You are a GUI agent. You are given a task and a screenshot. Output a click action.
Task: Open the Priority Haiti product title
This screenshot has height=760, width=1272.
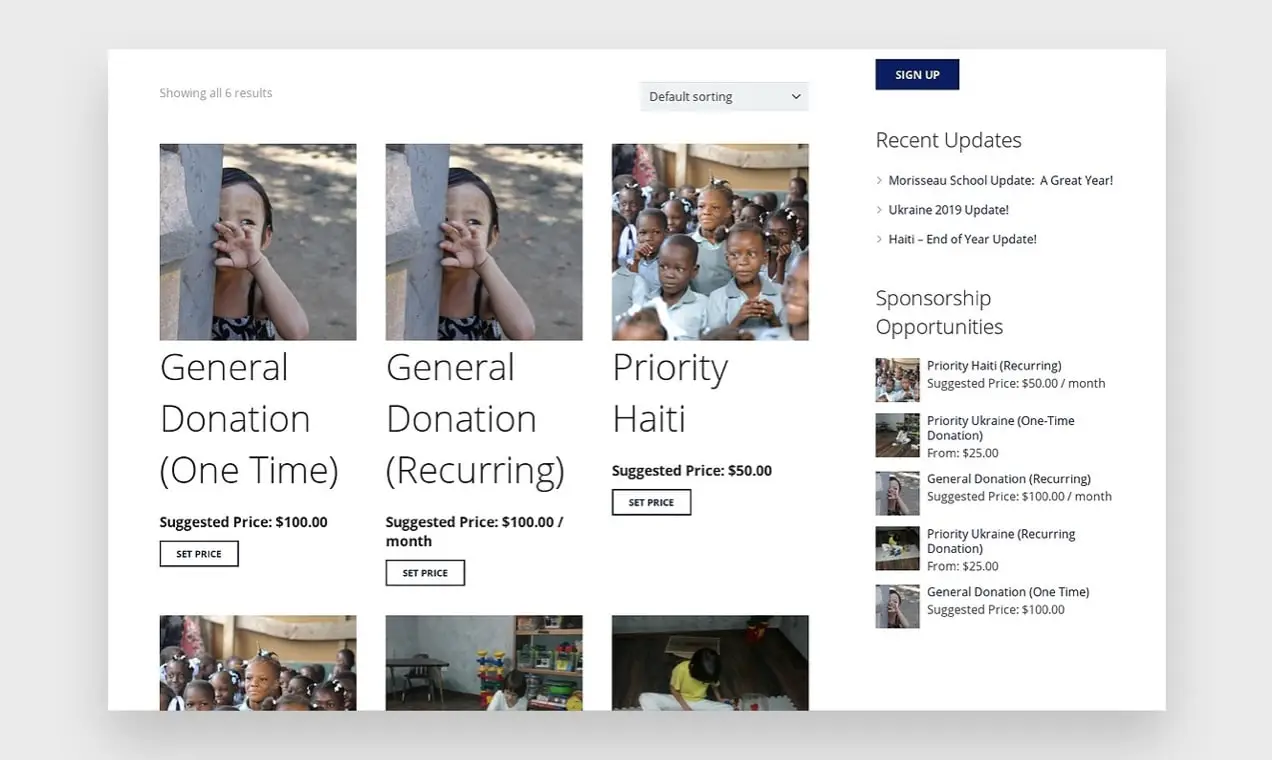pos(670,393)
